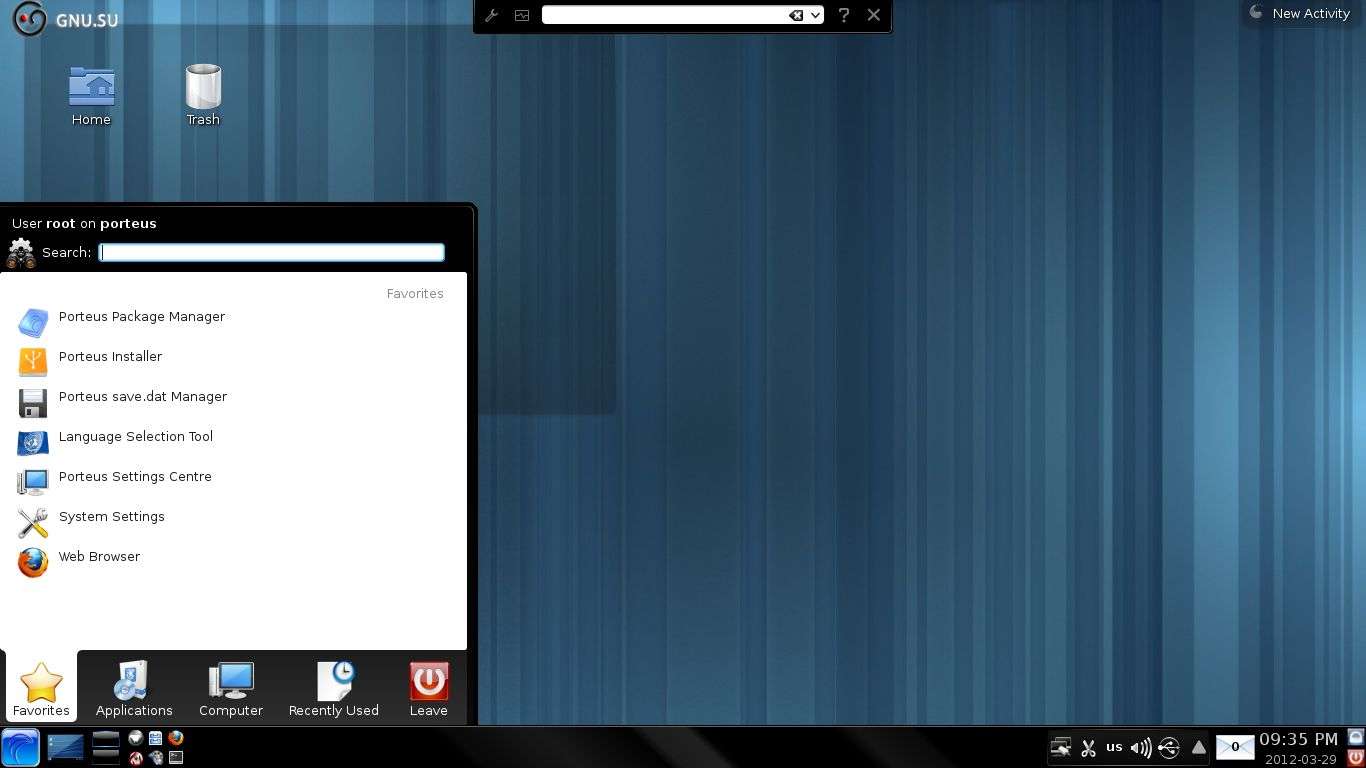Close the KRunner bar
Image resolution: width=1366 pixels, height=768 pixels.
coord(874,15)
